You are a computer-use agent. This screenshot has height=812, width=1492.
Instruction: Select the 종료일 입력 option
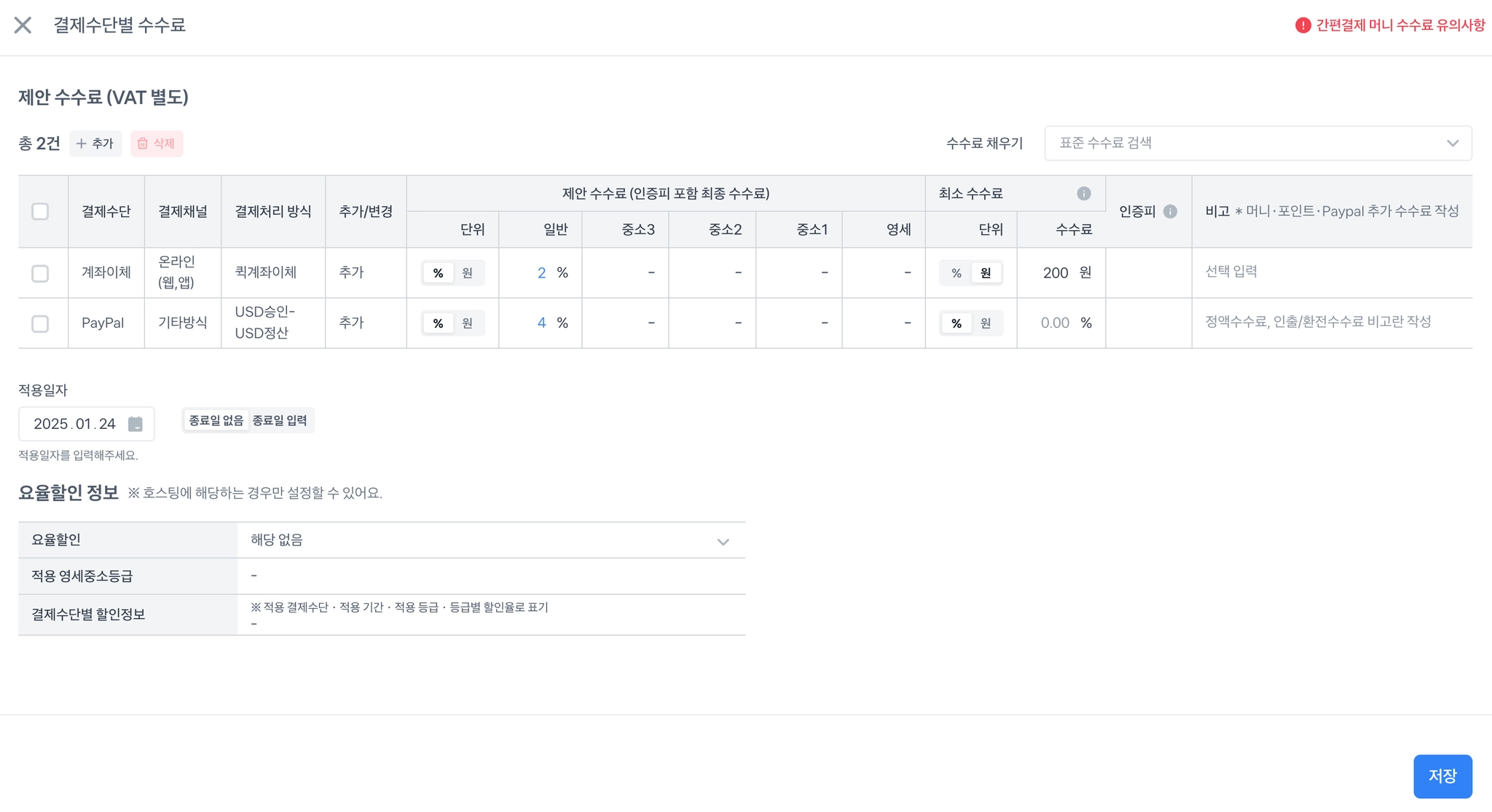(x=280, y=420)
